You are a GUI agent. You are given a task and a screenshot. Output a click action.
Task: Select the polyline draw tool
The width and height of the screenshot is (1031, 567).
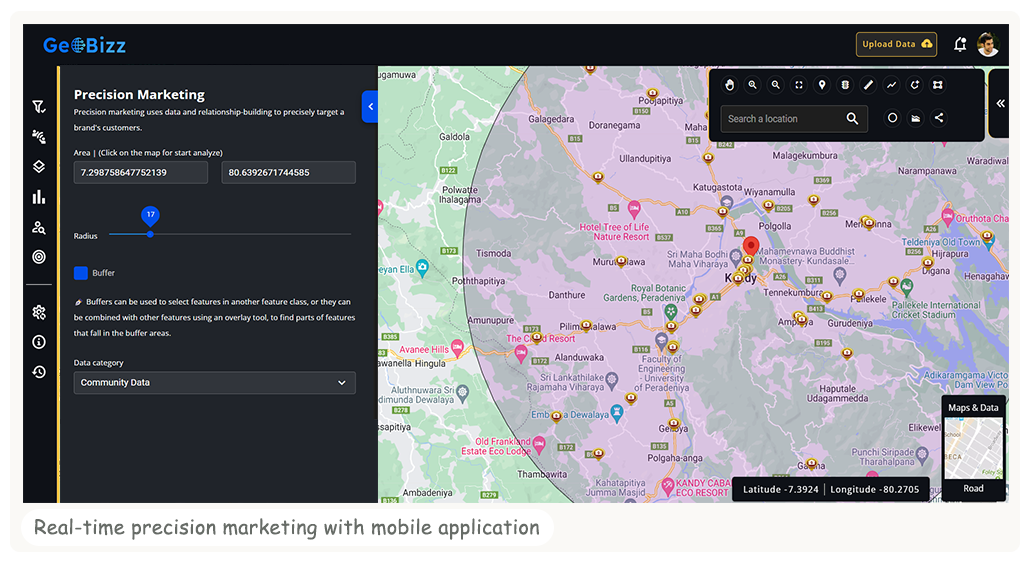(891, 85)
